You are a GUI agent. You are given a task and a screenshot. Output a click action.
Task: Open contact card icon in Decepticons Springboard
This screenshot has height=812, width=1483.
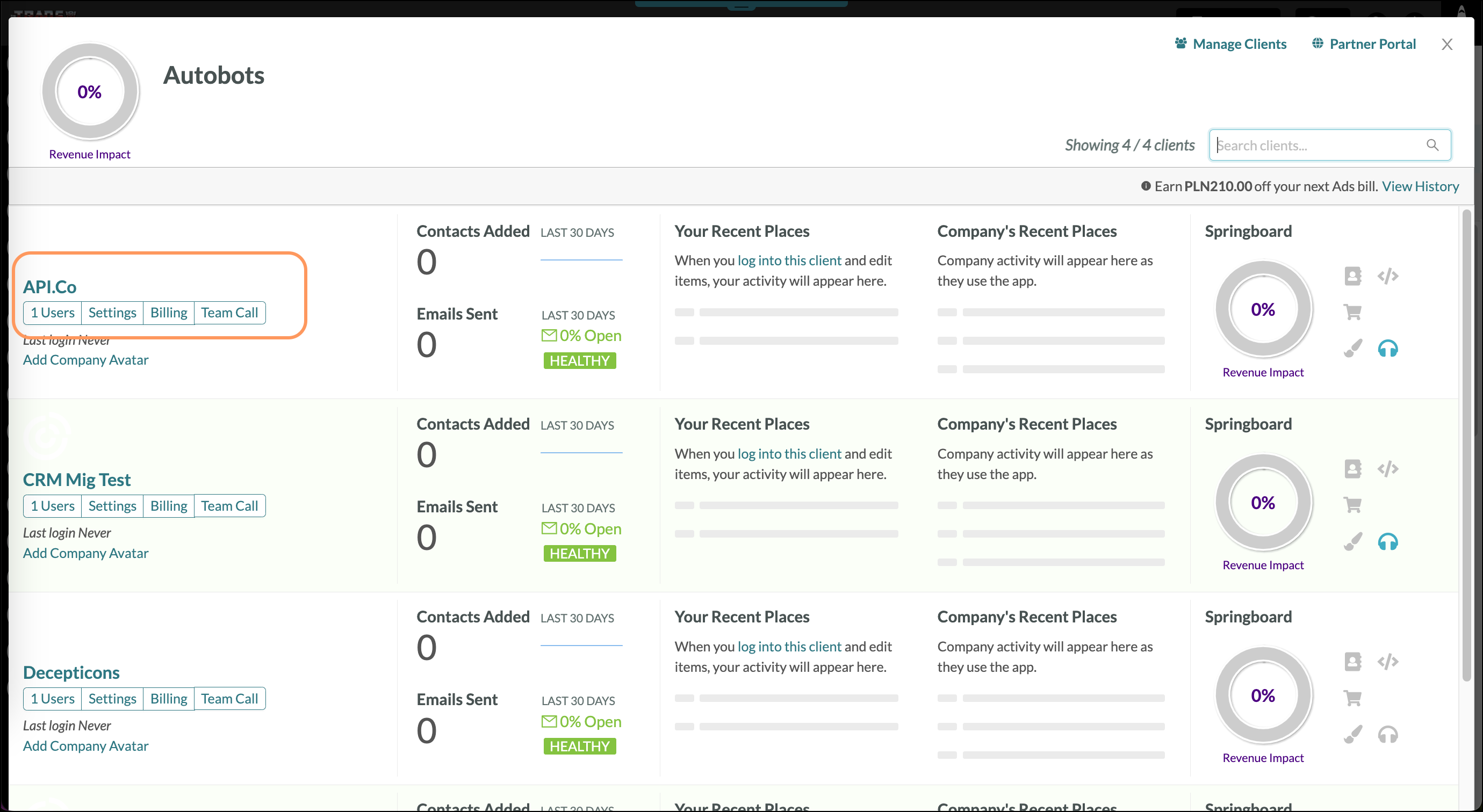coord(1353,662)
